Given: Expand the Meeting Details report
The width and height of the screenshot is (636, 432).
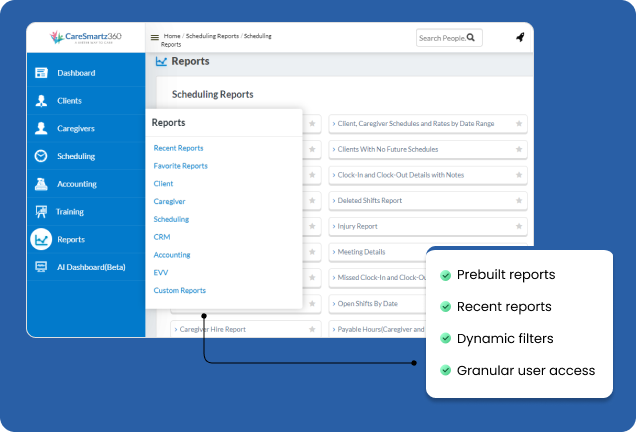Looking at the screenshot, I should [x=361, y=252].
